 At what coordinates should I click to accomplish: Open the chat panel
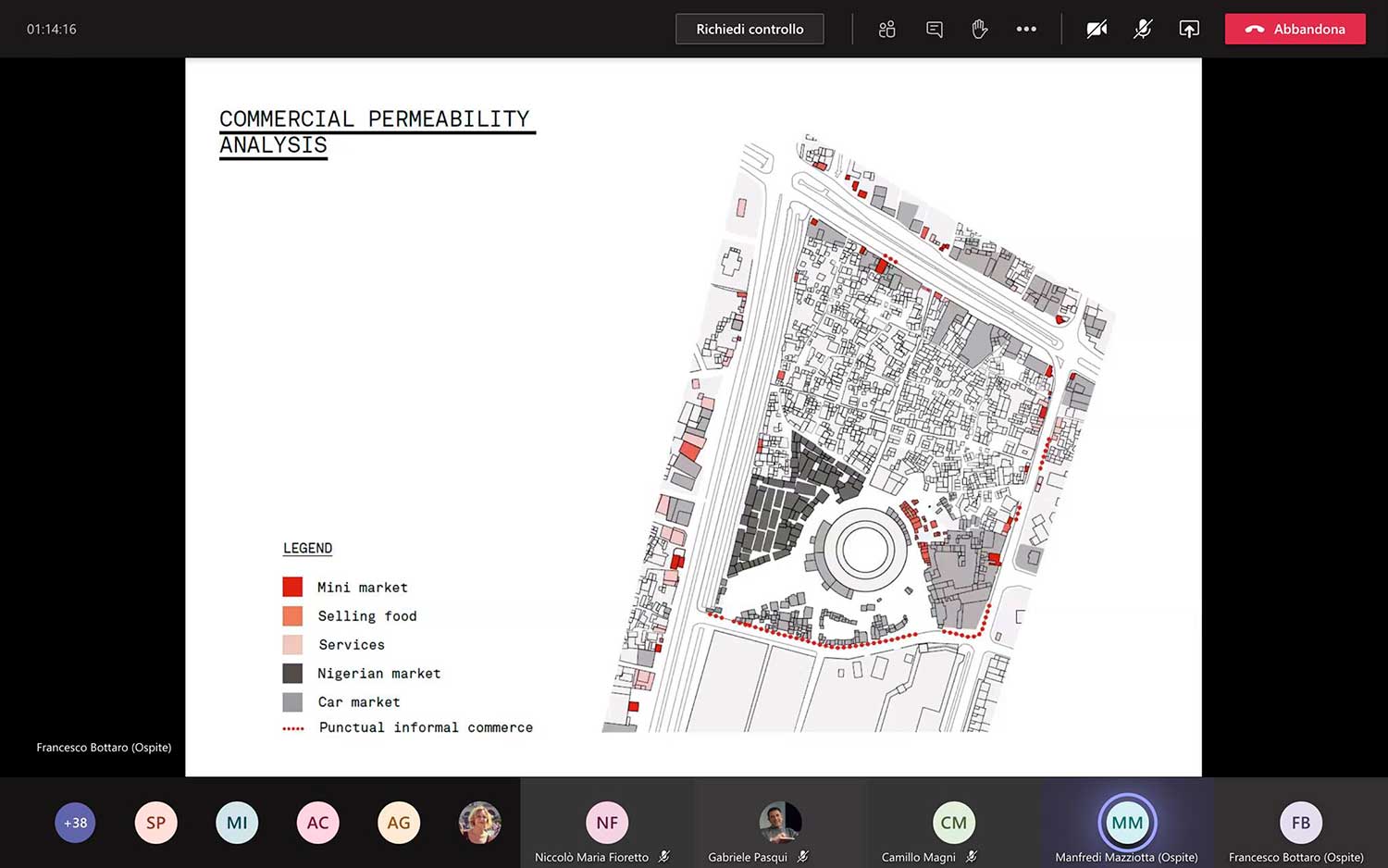tap(934, 29)
